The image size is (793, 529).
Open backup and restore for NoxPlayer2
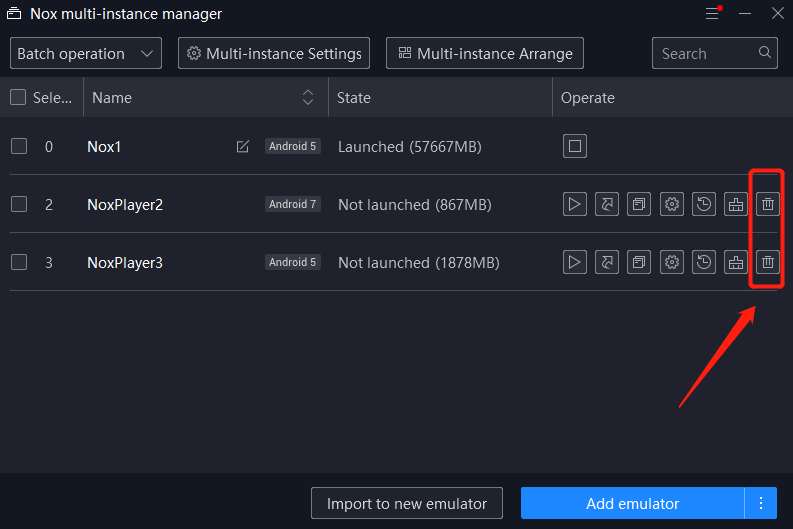click(704, 204)
